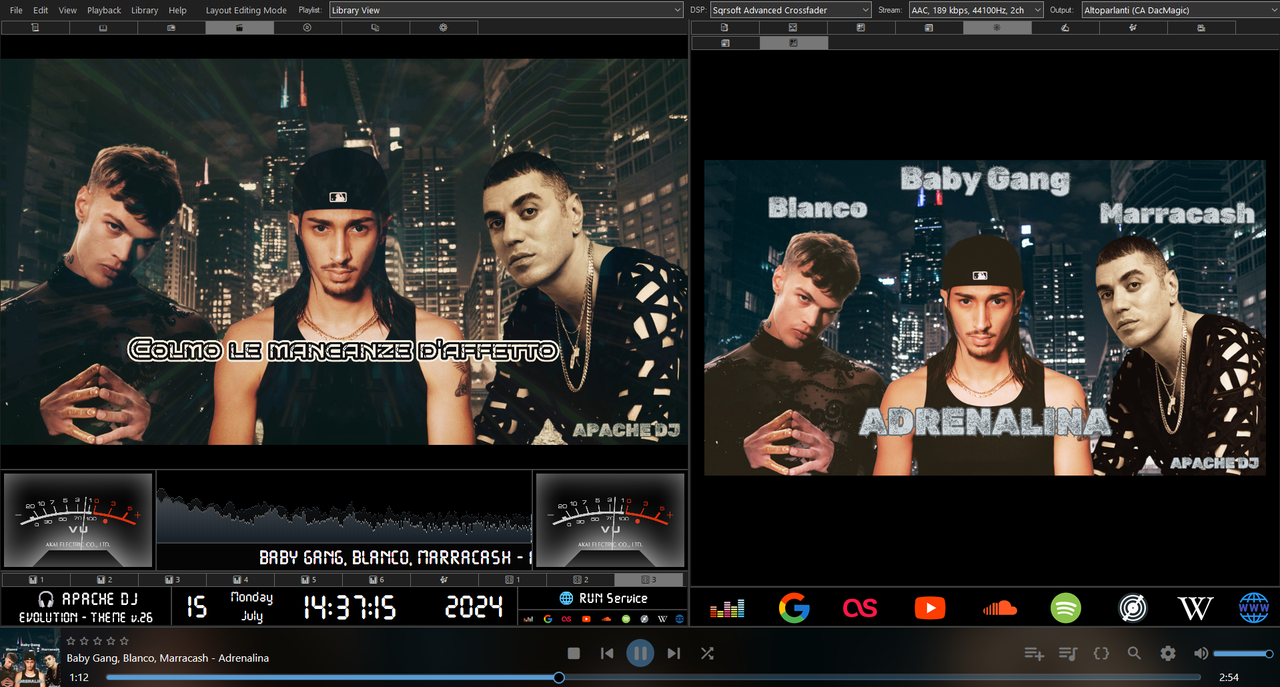
Task: Click the scrolling BABY GANG, BLANCO, MARRACASH text
Action: coord(395,557)
